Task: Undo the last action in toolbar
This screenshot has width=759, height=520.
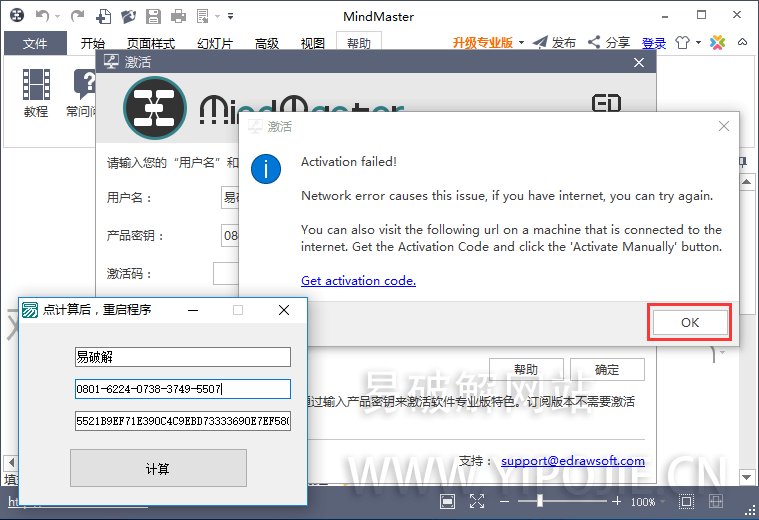Action: 43,16
